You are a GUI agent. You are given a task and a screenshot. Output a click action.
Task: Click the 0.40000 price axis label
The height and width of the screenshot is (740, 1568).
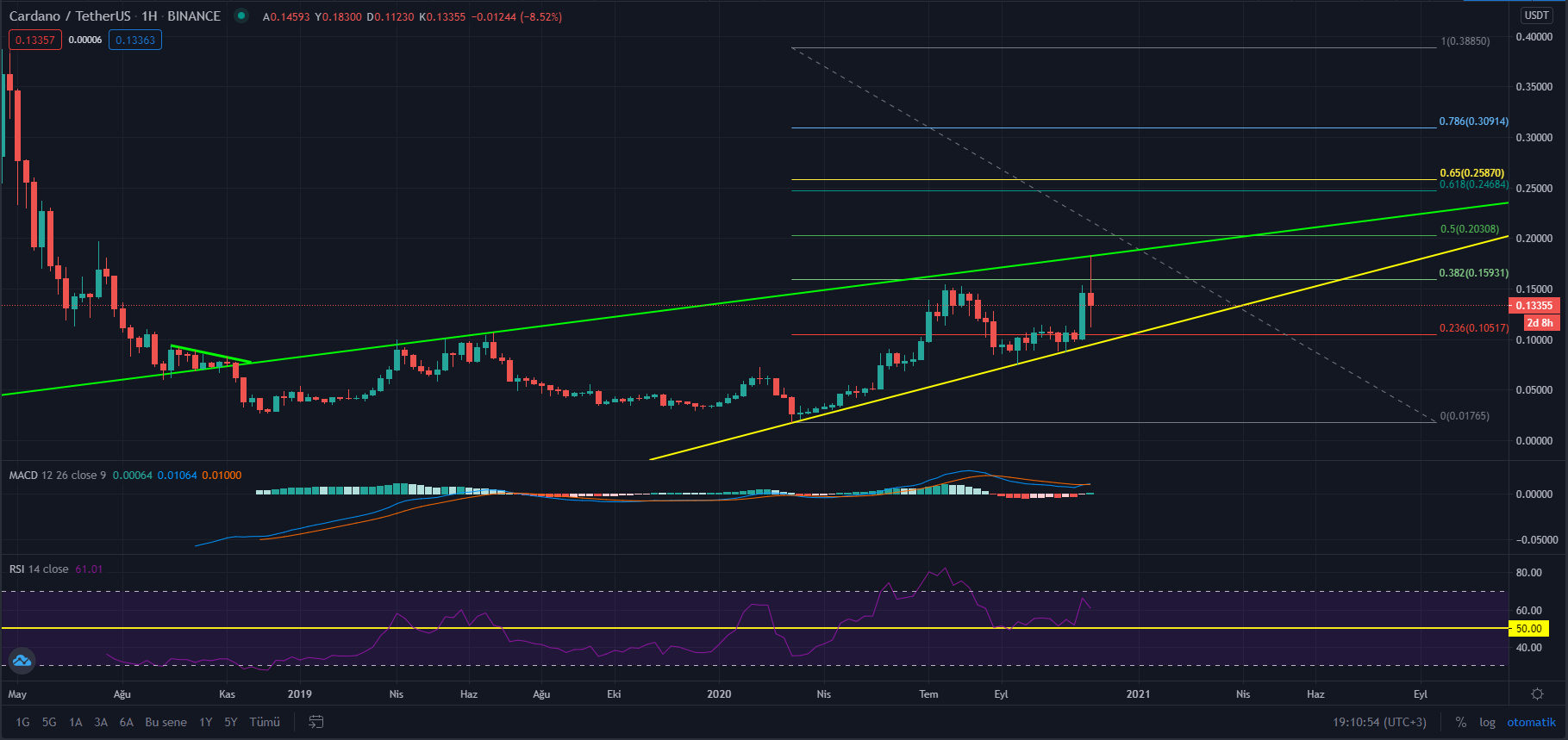pyautogui.click(x=1534, y=37)
